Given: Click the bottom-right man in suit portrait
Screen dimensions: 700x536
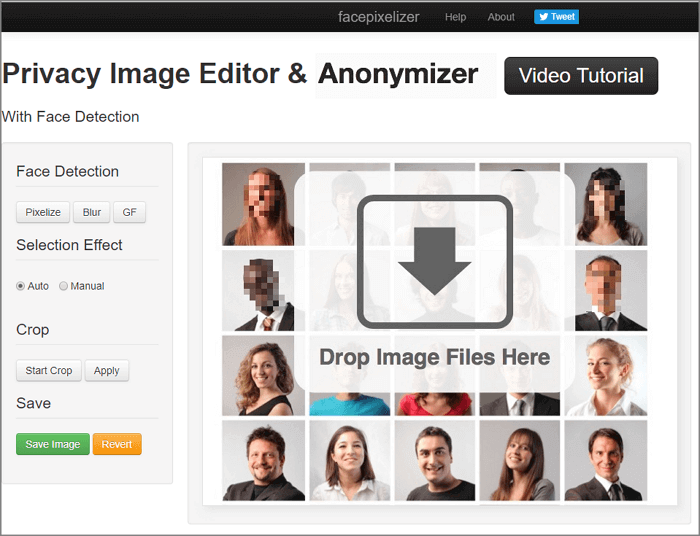Looking at the screenshot, I should tap(605, 460).
